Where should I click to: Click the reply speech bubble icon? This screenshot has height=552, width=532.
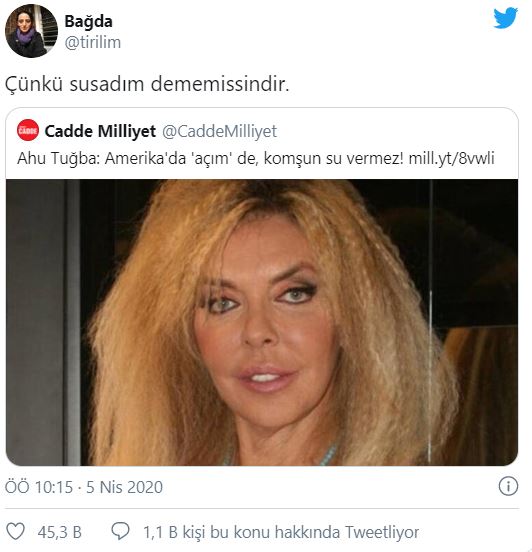[120, 531]
